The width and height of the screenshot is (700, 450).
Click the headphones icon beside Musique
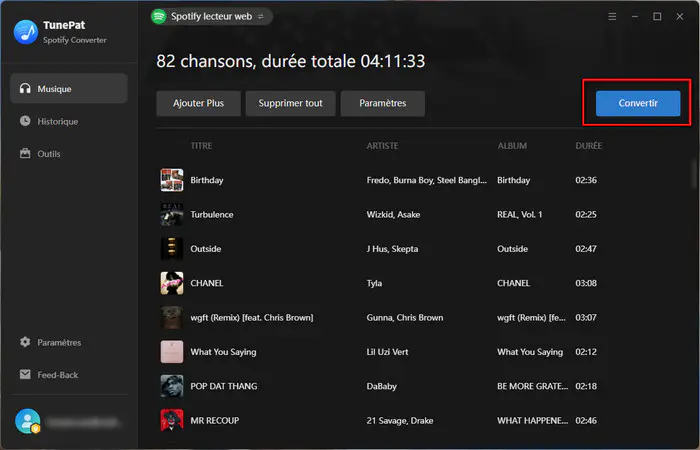click(x=25, y=88)
